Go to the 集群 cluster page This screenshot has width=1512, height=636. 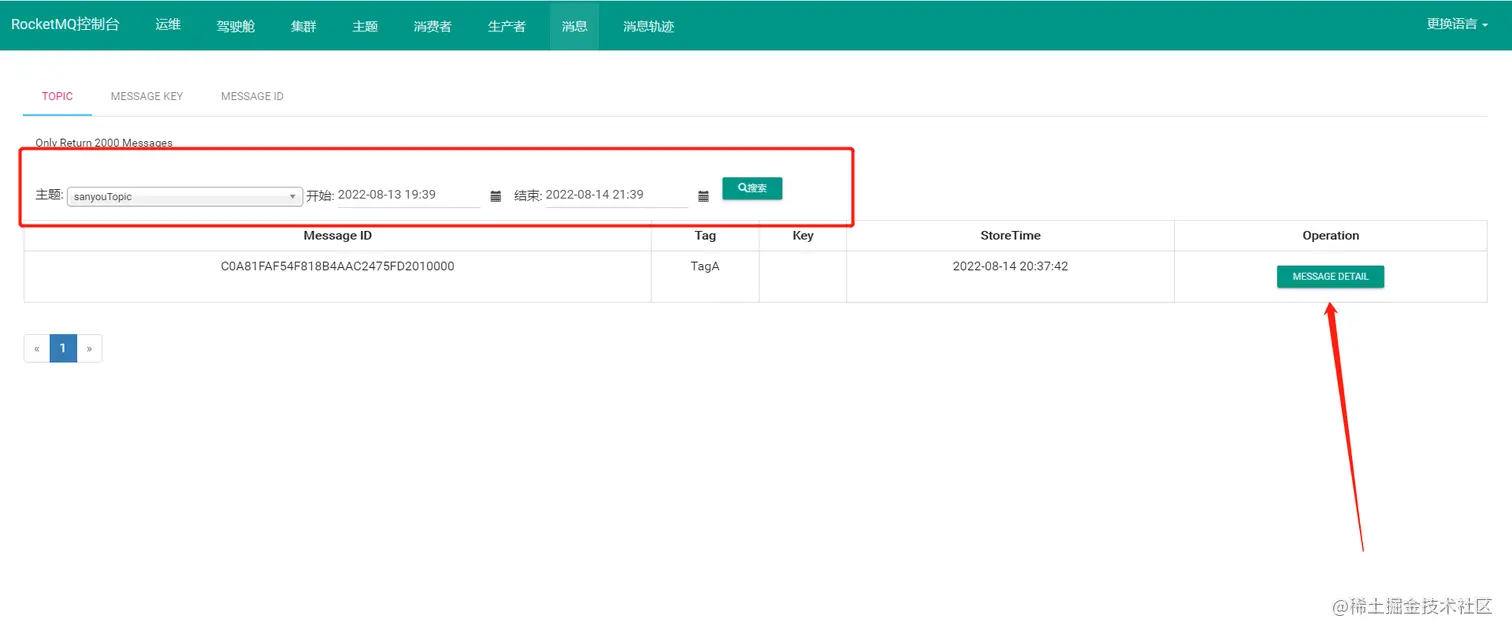click(x=304, y=26)
